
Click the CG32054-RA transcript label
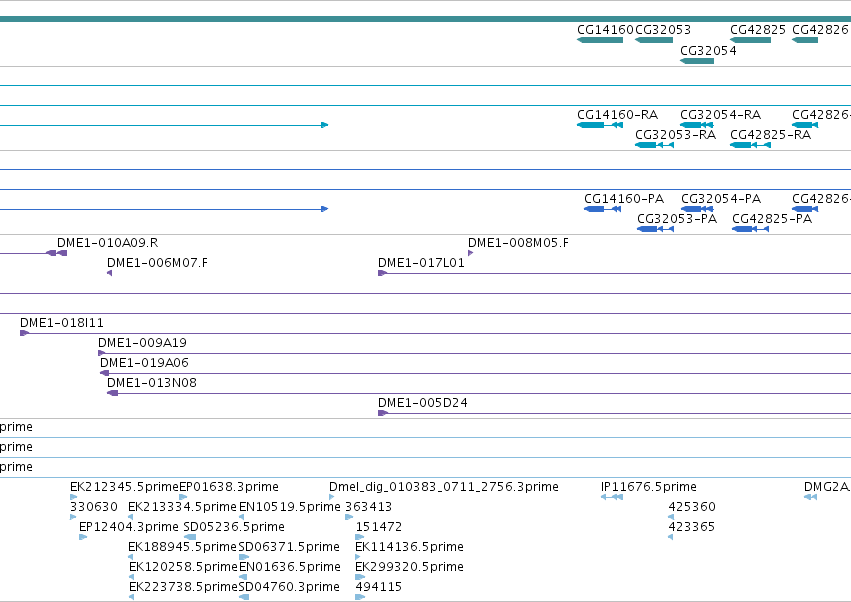[x=721, y=115]
